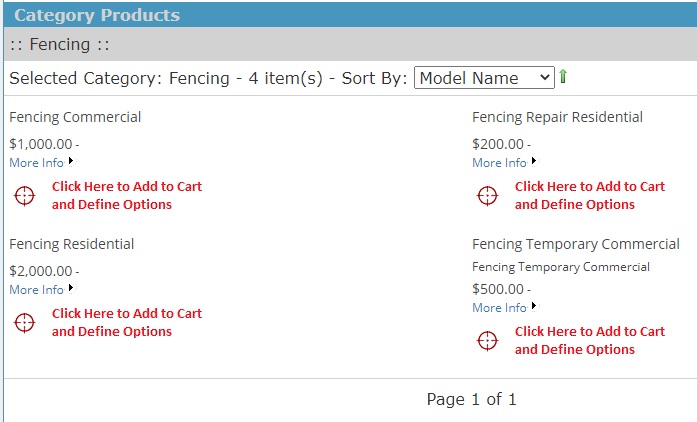Click the crosshair icon for Fencing Commercial
The image size is (697, 422).
tap(24, 196)
